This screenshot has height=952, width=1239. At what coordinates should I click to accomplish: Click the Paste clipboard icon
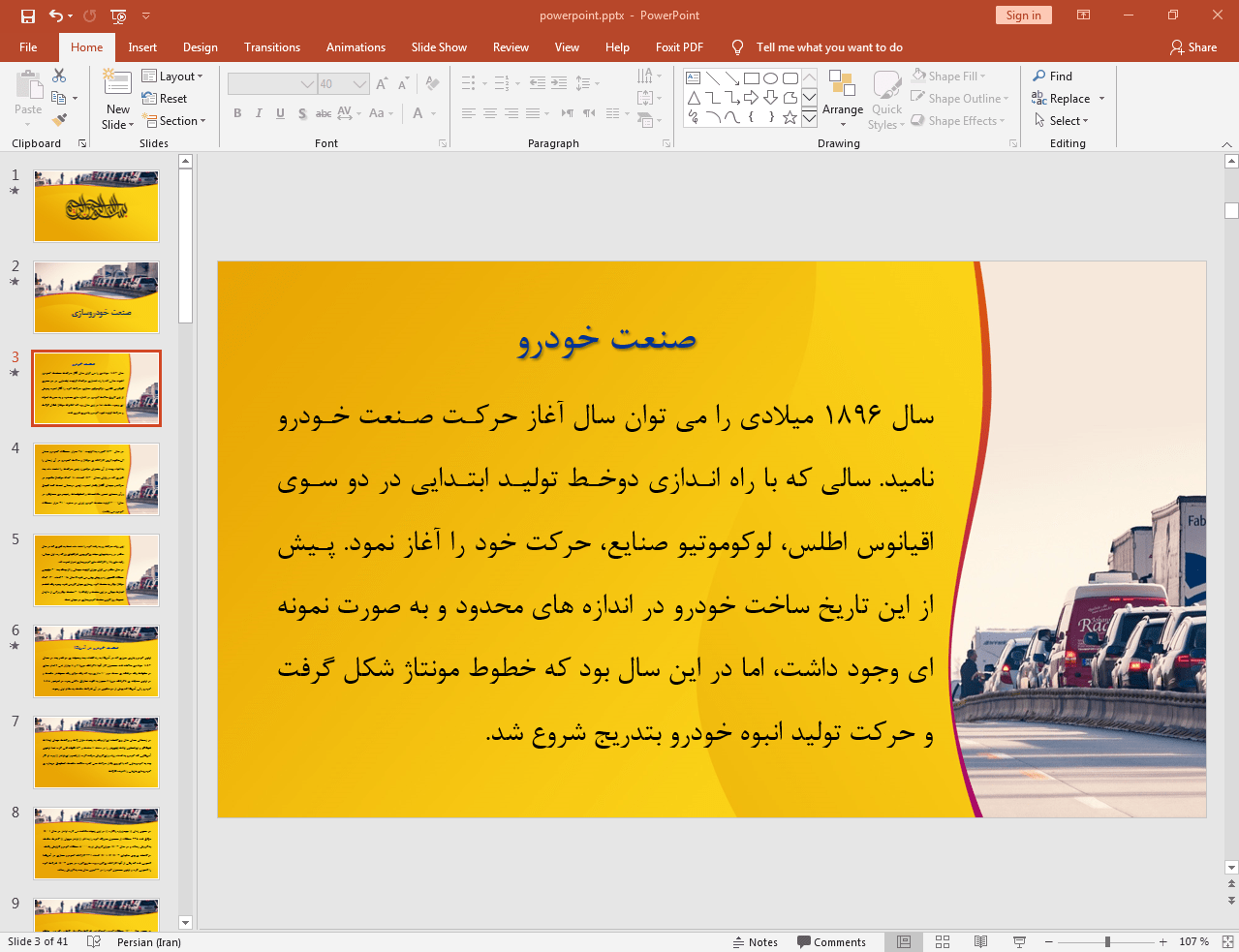[x=28, y=85]
